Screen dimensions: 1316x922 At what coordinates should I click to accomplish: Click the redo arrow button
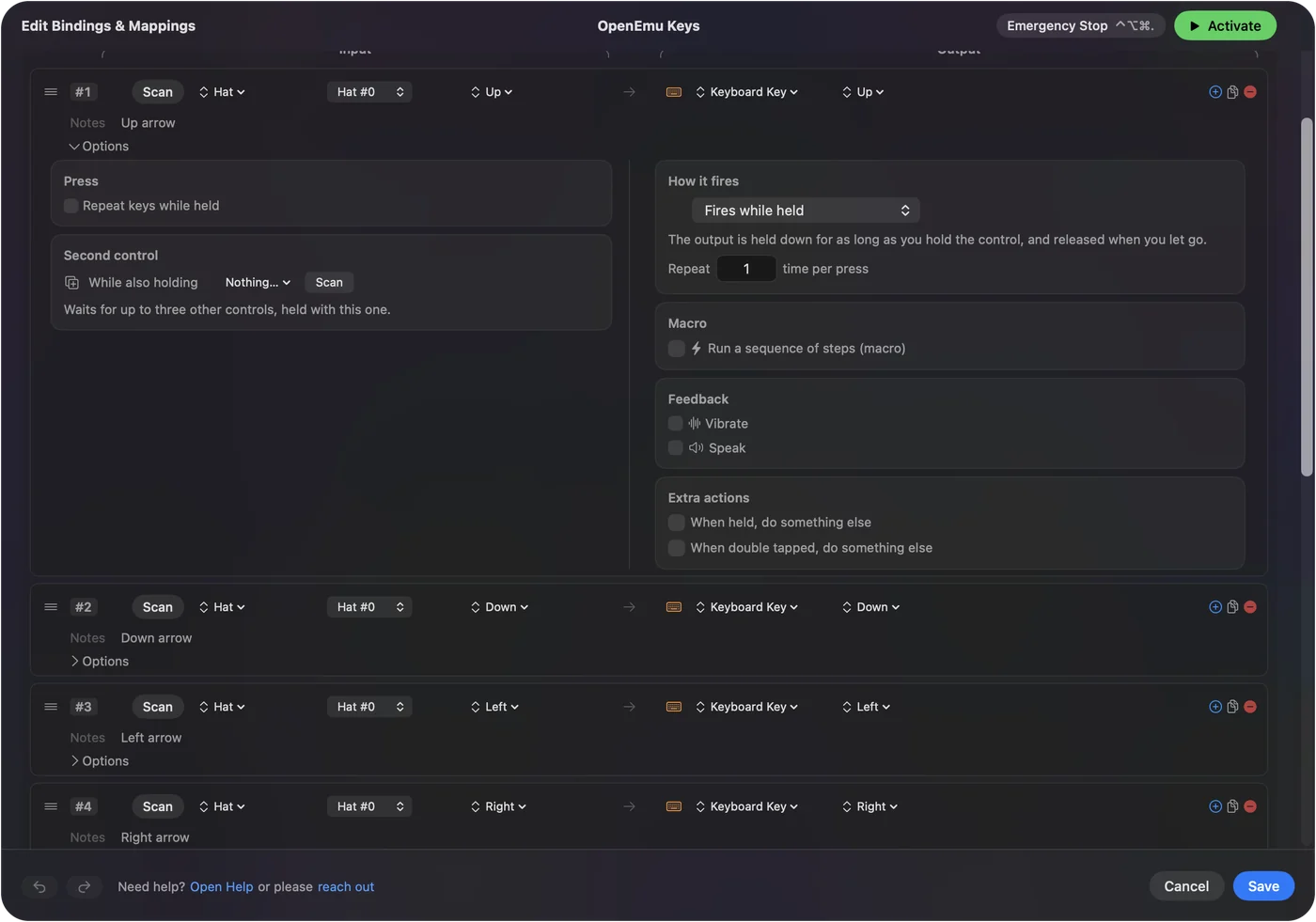[84, 886]
